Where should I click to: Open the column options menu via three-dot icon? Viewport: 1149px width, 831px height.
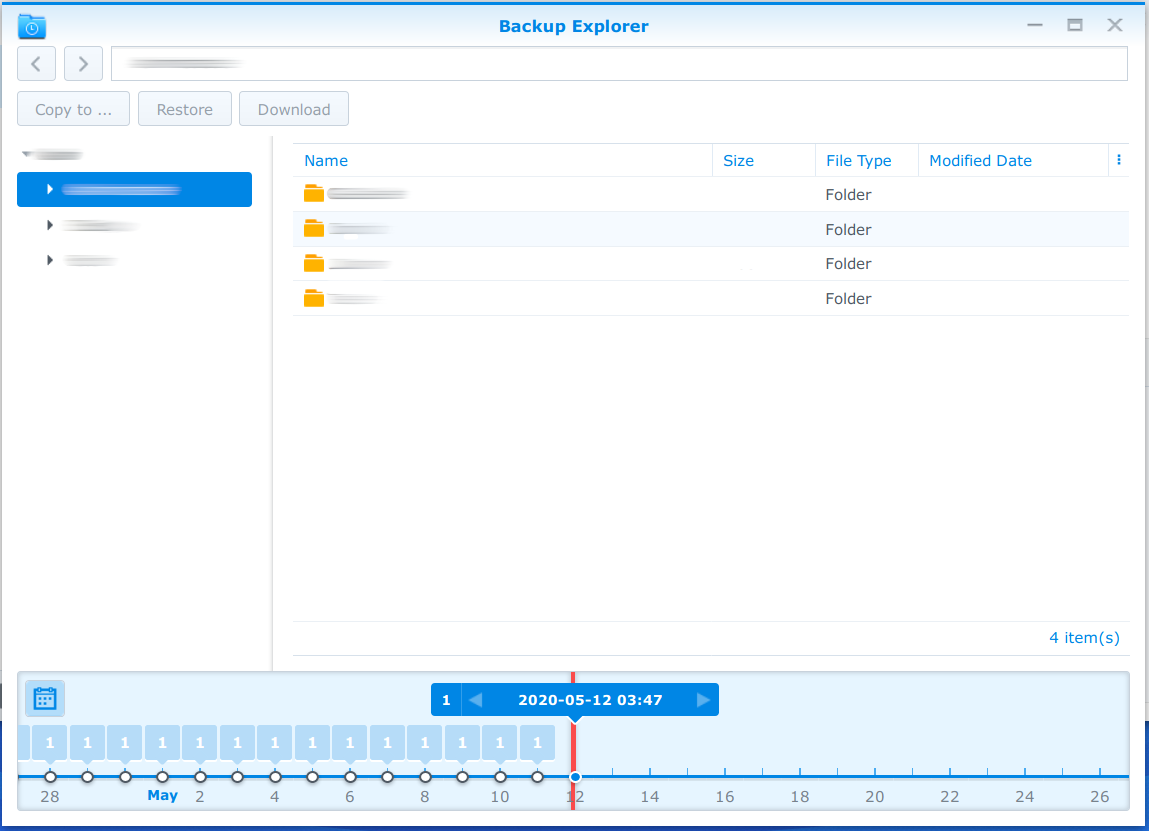click(x=1118, y=159)
